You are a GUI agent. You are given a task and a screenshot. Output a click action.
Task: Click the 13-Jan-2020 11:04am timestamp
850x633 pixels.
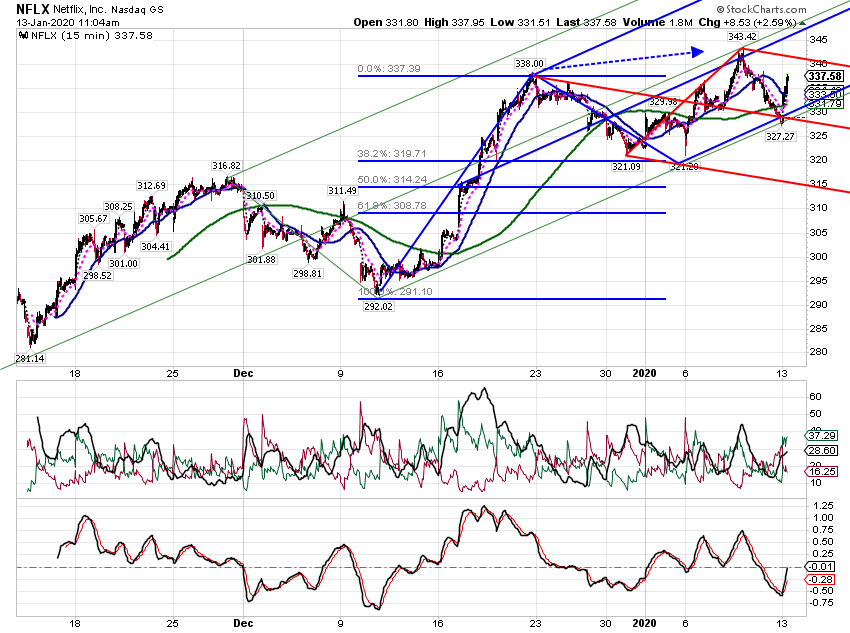(x=68, y=23)
